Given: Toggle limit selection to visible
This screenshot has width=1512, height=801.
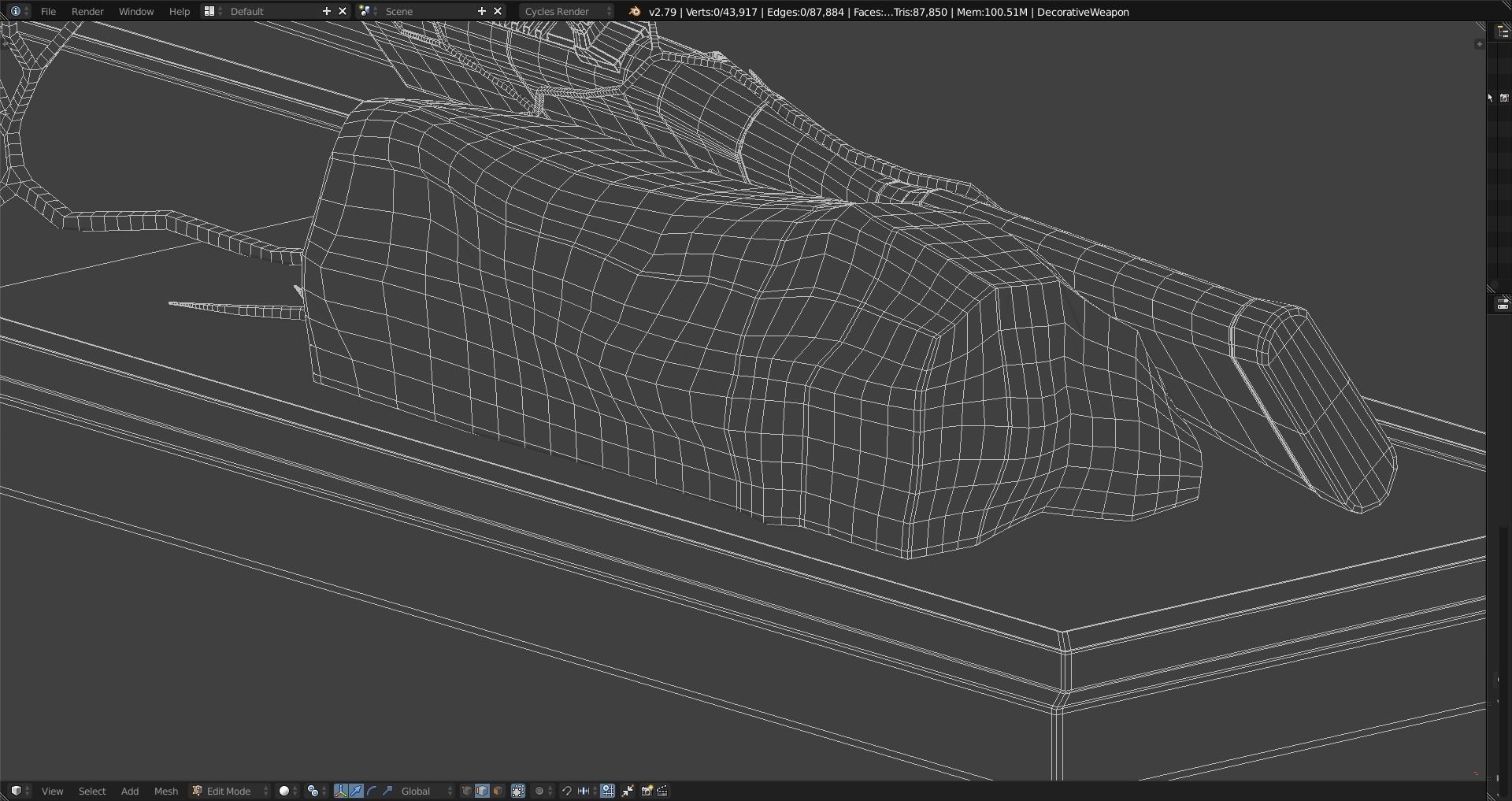Looking at the screenshot, I should click(x=518, y=791).
